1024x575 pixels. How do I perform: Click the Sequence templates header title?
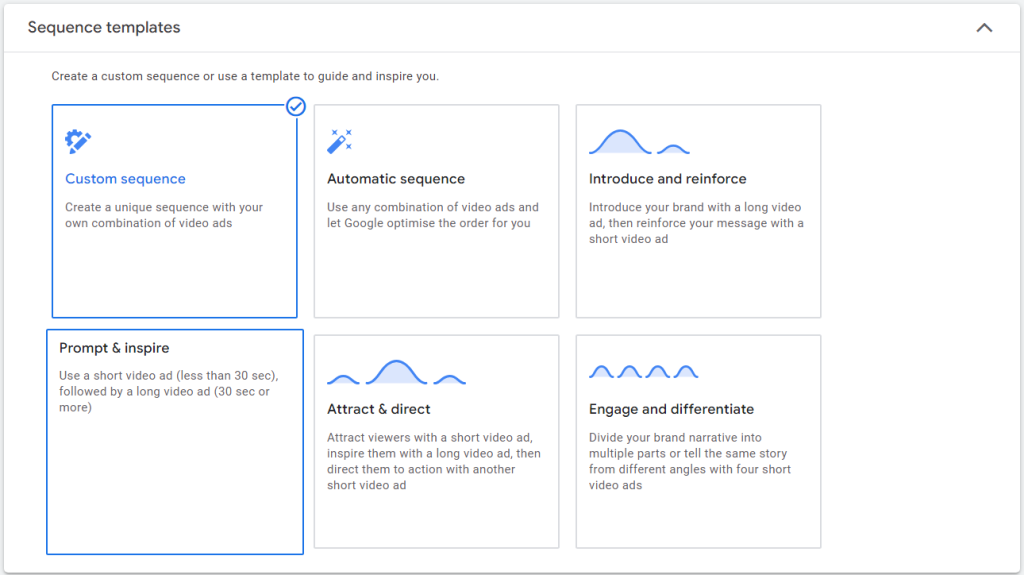coord(104,27)
